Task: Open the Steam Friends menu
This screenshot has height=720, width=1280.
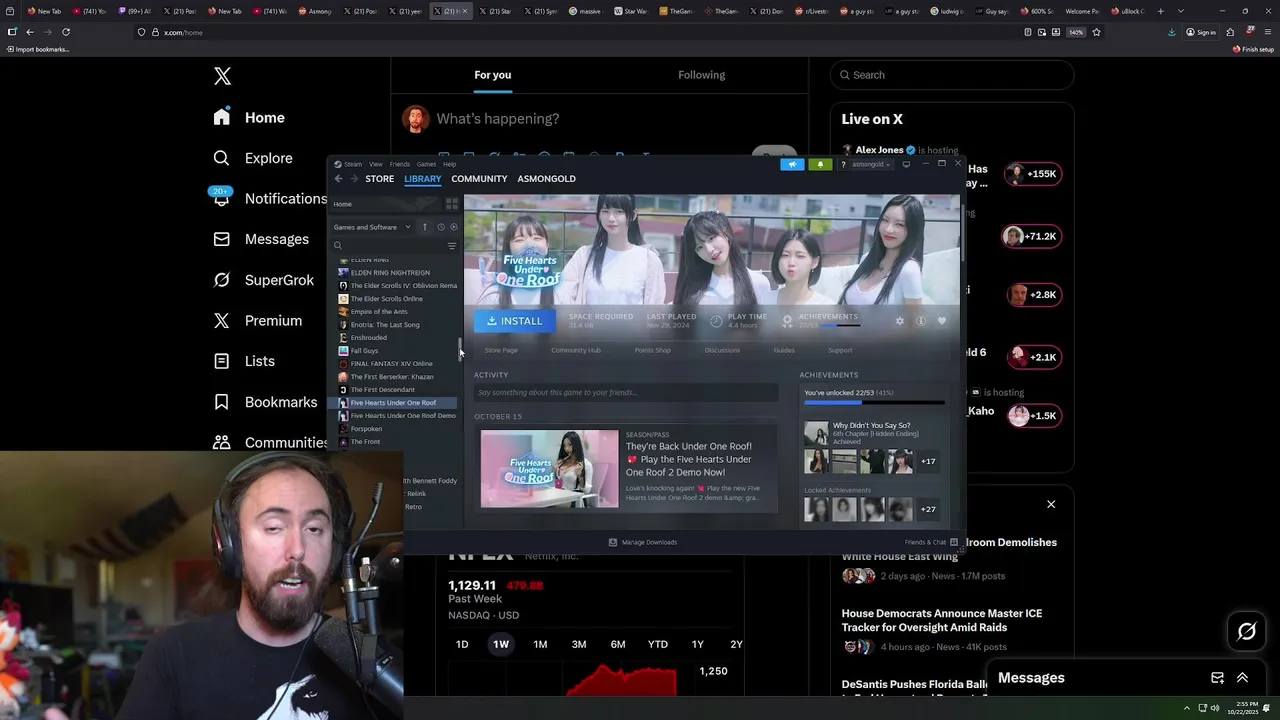Action: click(399, 164)
